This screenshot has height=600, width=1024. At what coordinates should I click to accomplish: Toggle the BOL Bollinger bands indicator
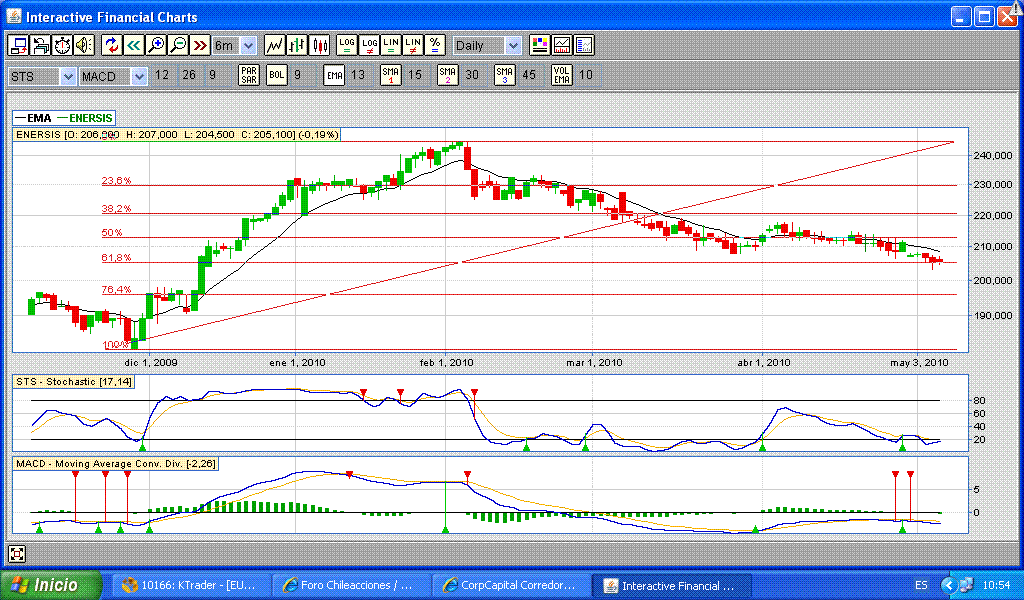point(276,75)
